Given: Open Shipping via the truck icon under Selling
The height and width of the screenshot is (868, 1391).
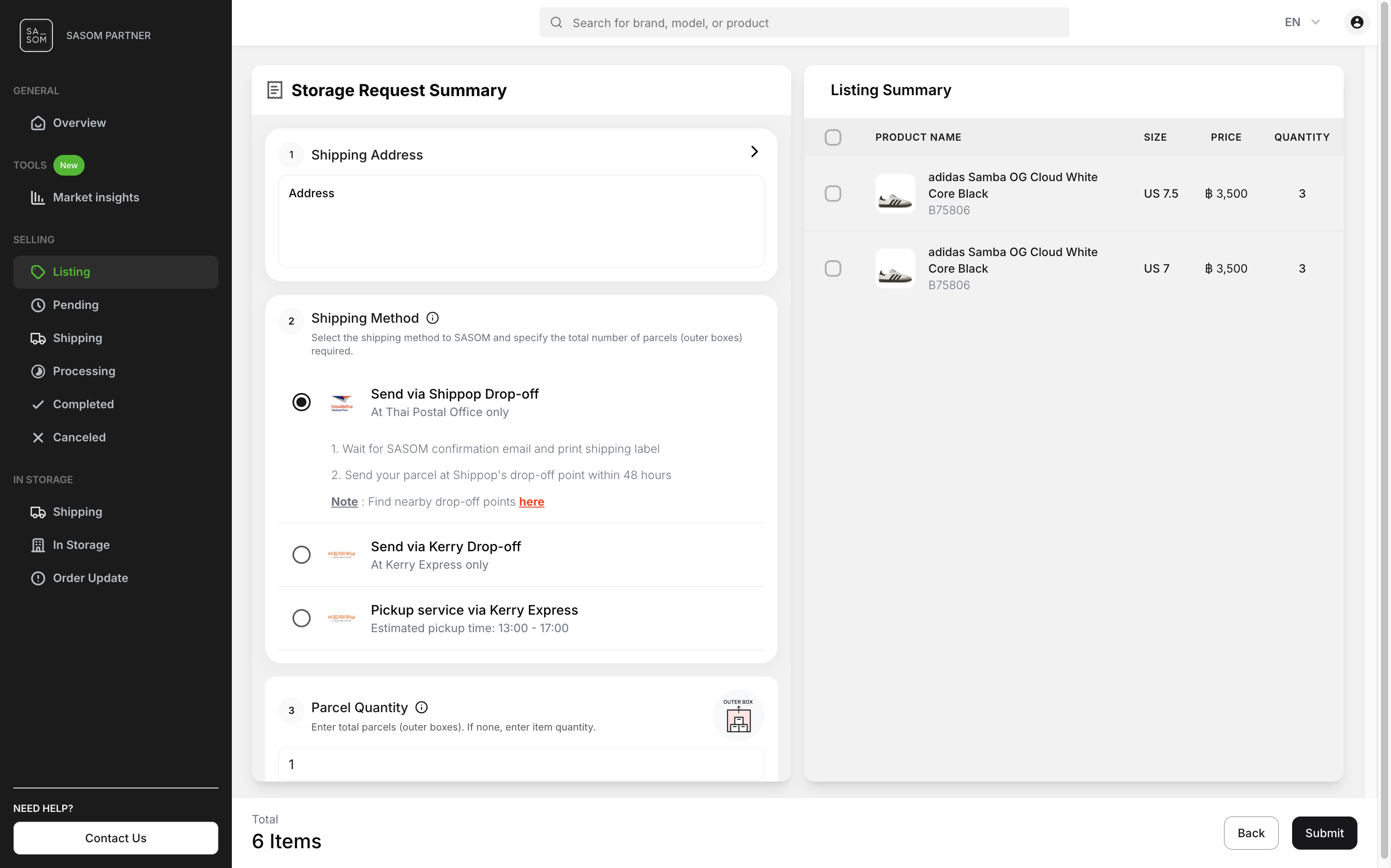Looking at the screenshot, I should [38, 338].
